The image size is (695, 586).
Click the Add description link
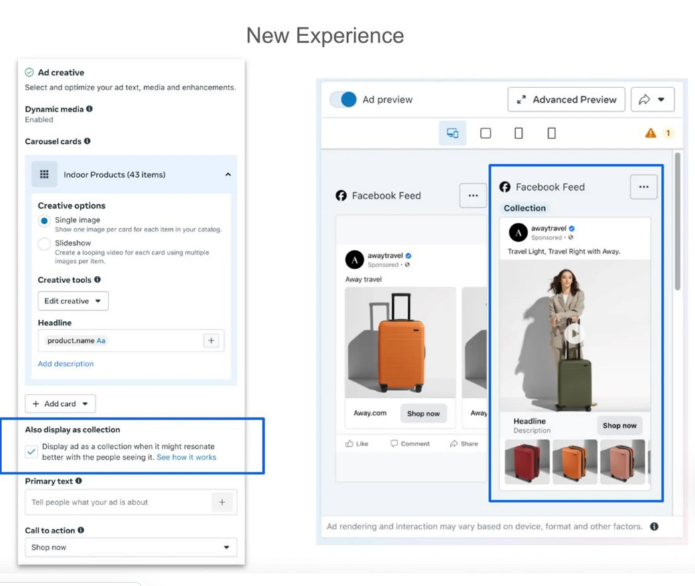click(66, 363)
